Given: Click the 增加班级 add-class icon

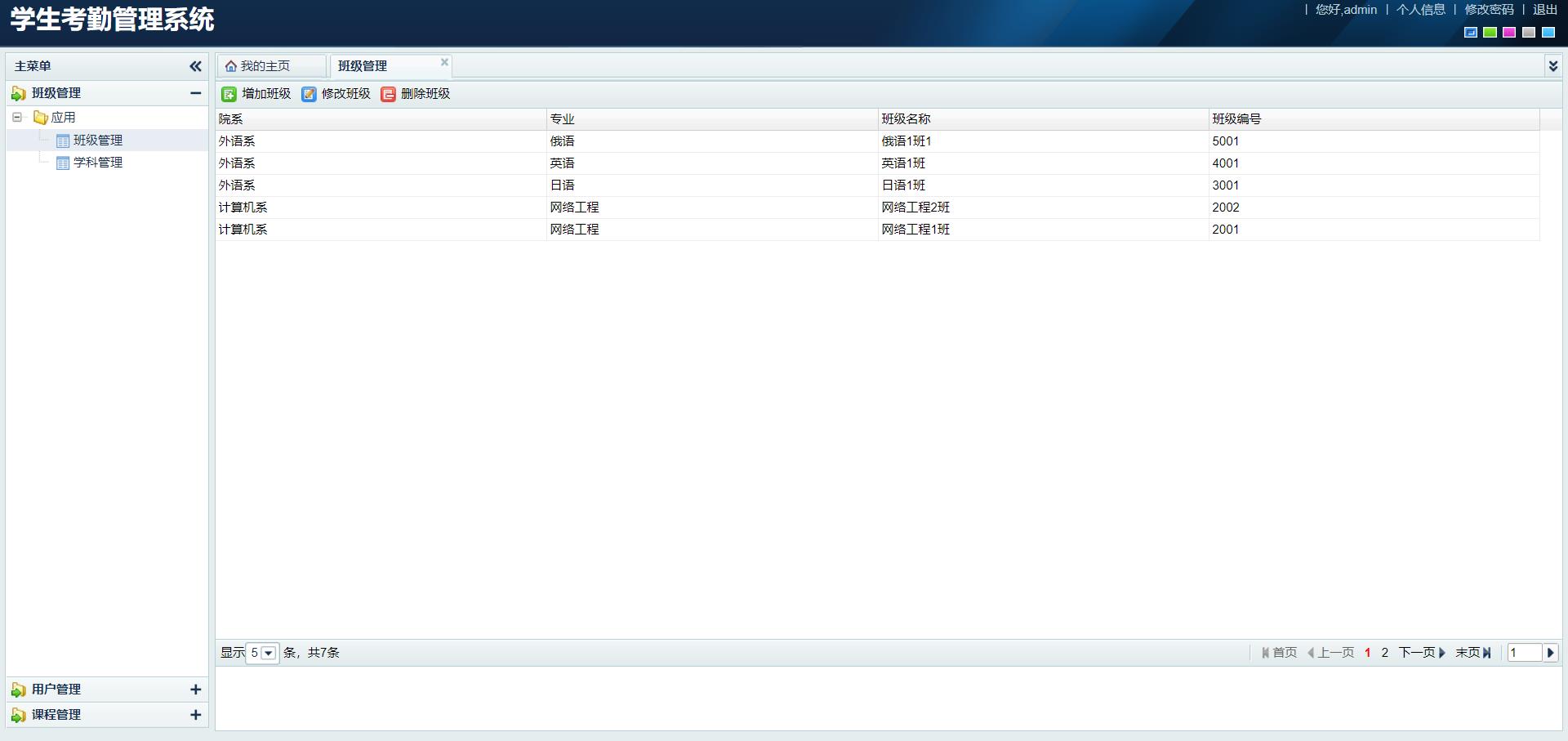Looking at the screenshot, I should 229,94.
